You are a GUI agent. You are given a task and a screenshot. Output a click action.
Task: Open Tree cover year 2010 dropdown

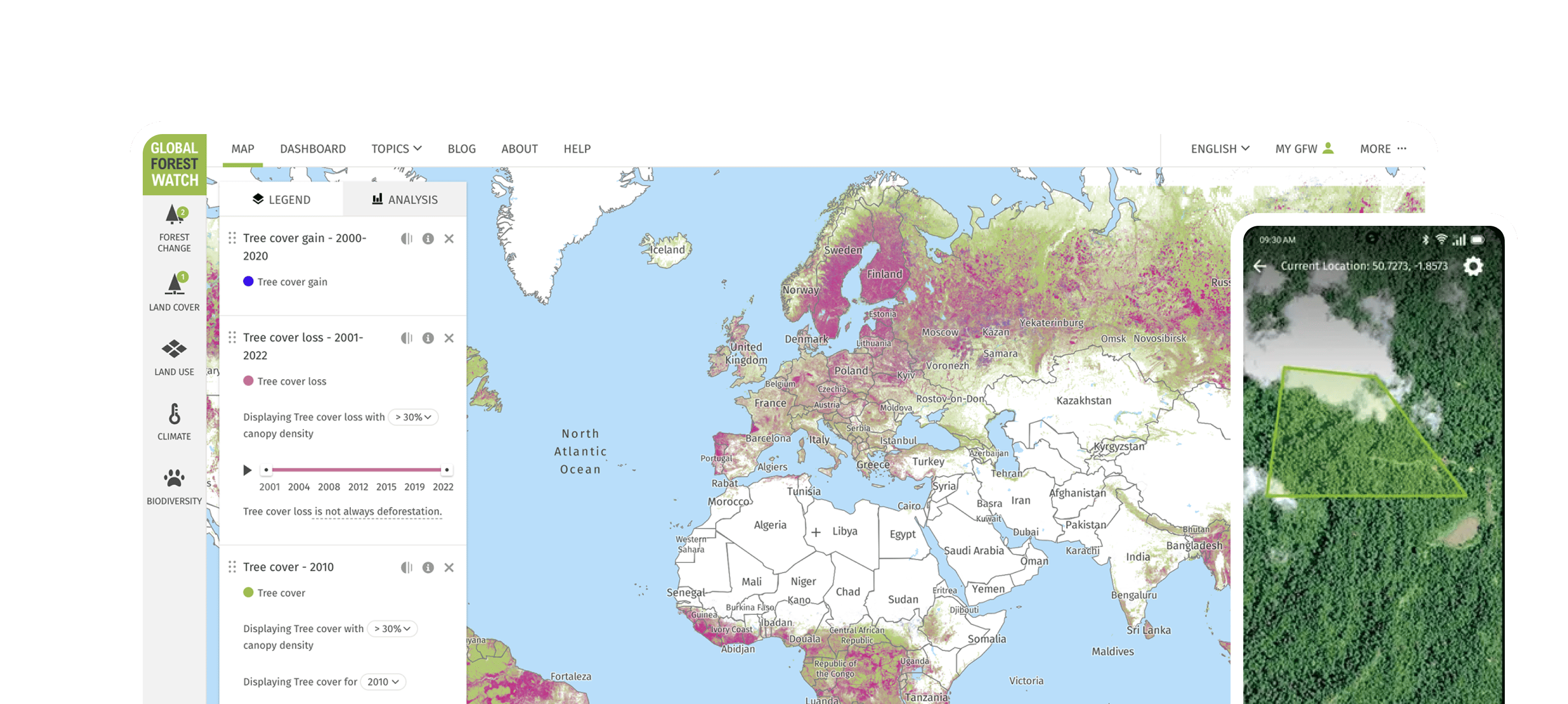point(383,682)
